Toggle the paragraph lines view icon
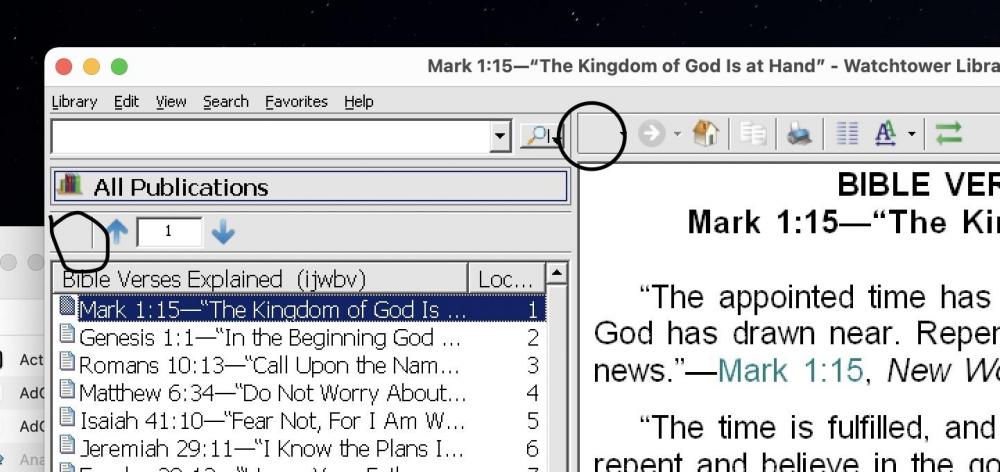This screenshot has width=1000, height=472. click(847, 134)
